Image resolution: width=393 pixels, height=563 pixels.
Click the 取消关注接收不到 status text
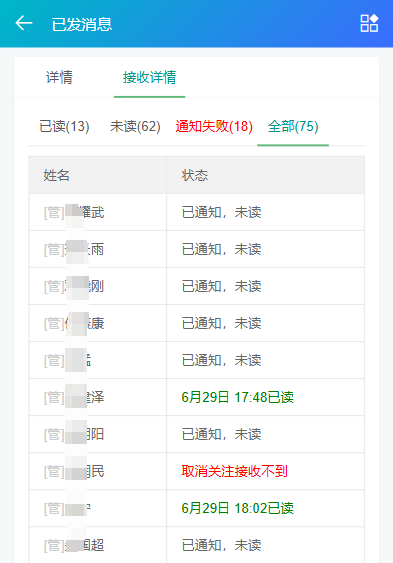point(234,471)
